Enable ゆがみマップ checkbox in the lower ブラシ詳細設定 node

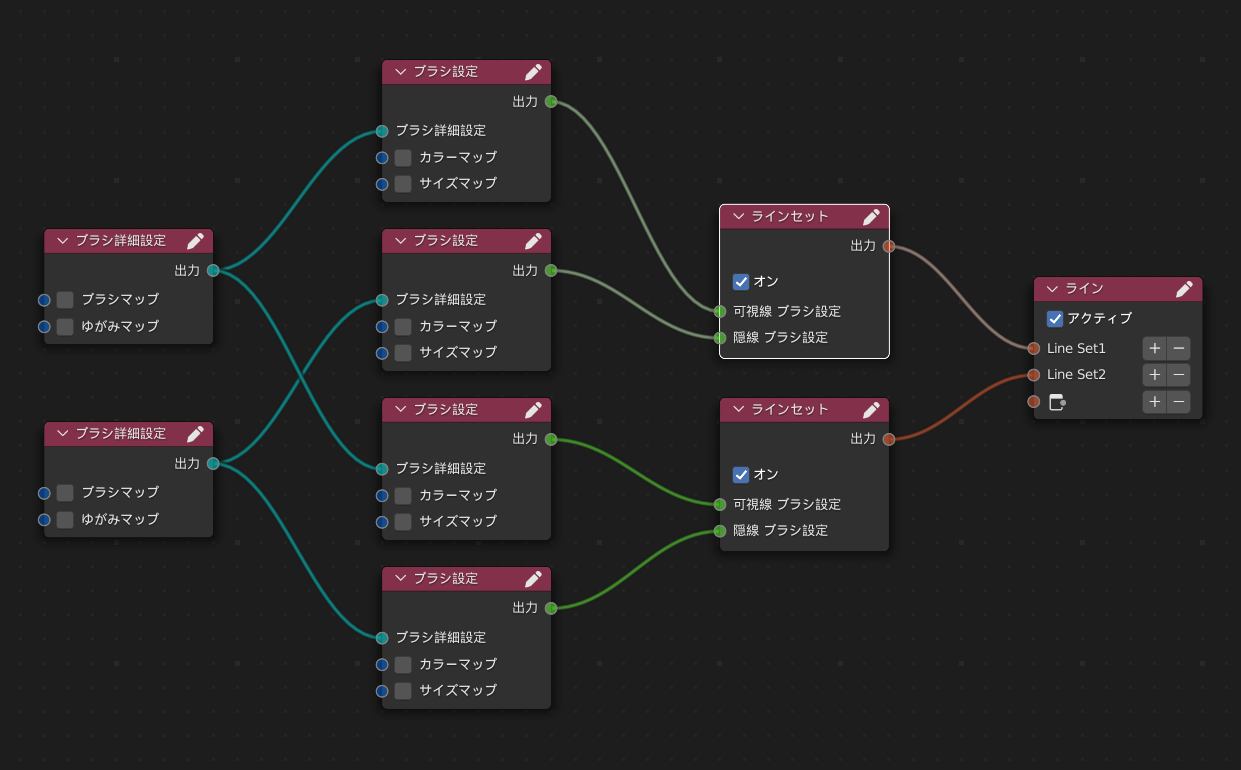click(65, 519)
